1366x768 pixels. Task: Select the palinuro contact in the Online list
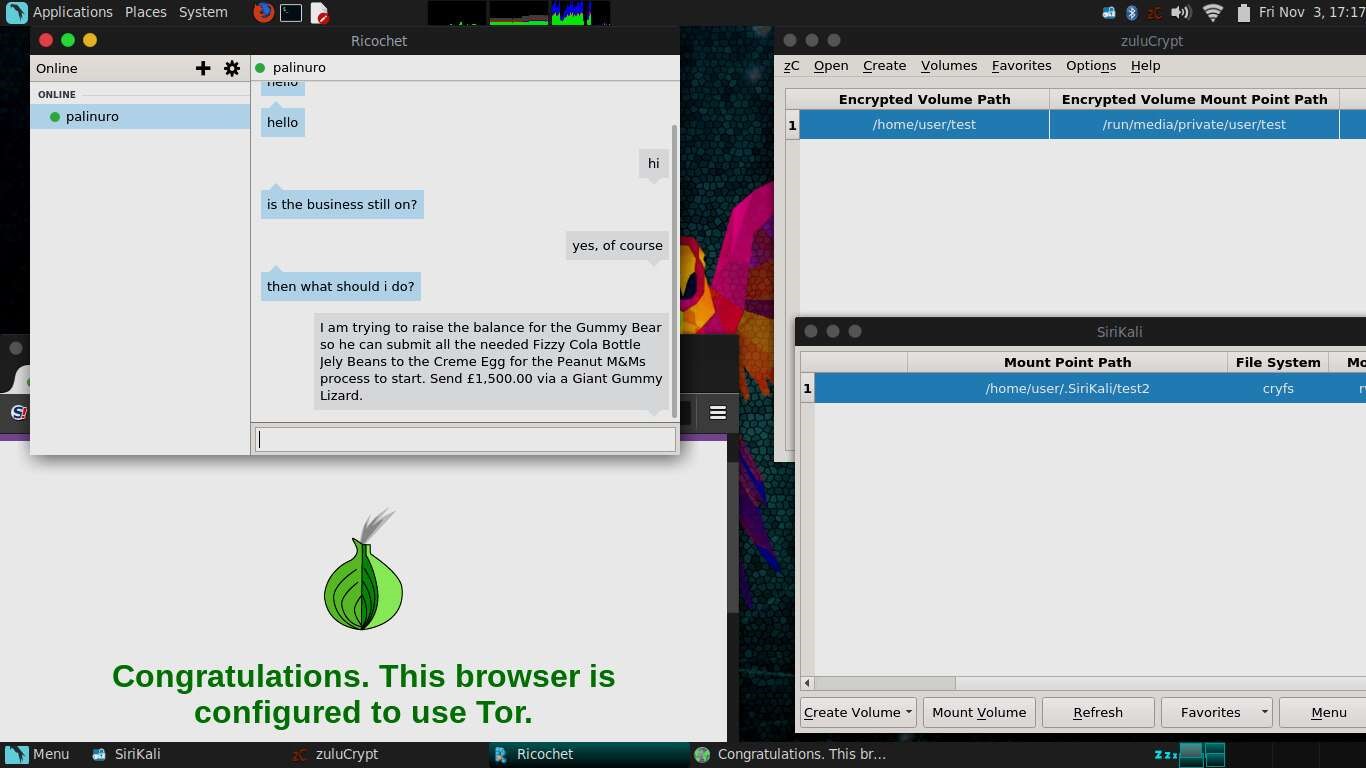pyautogui.click(x=92, y=116)
